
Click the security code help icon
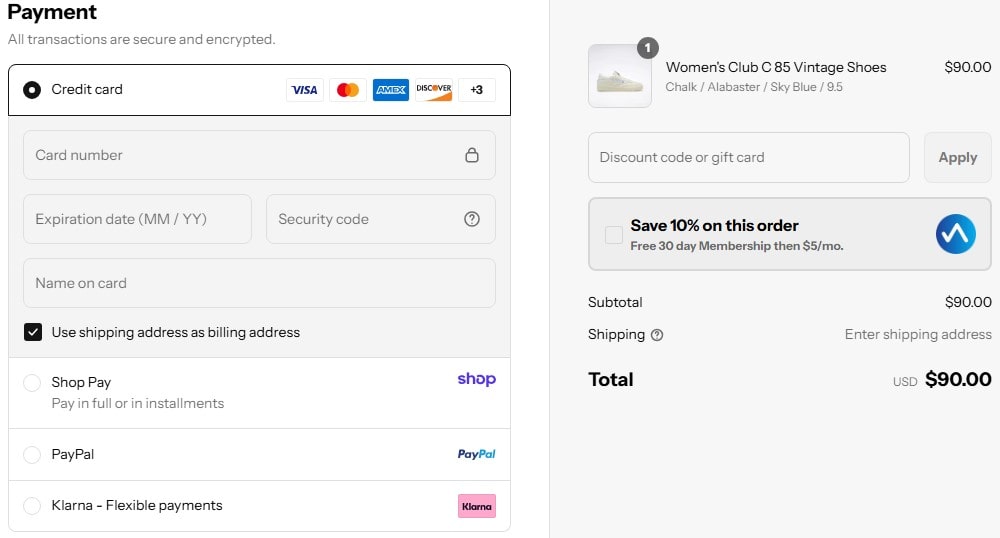point(472,219)
